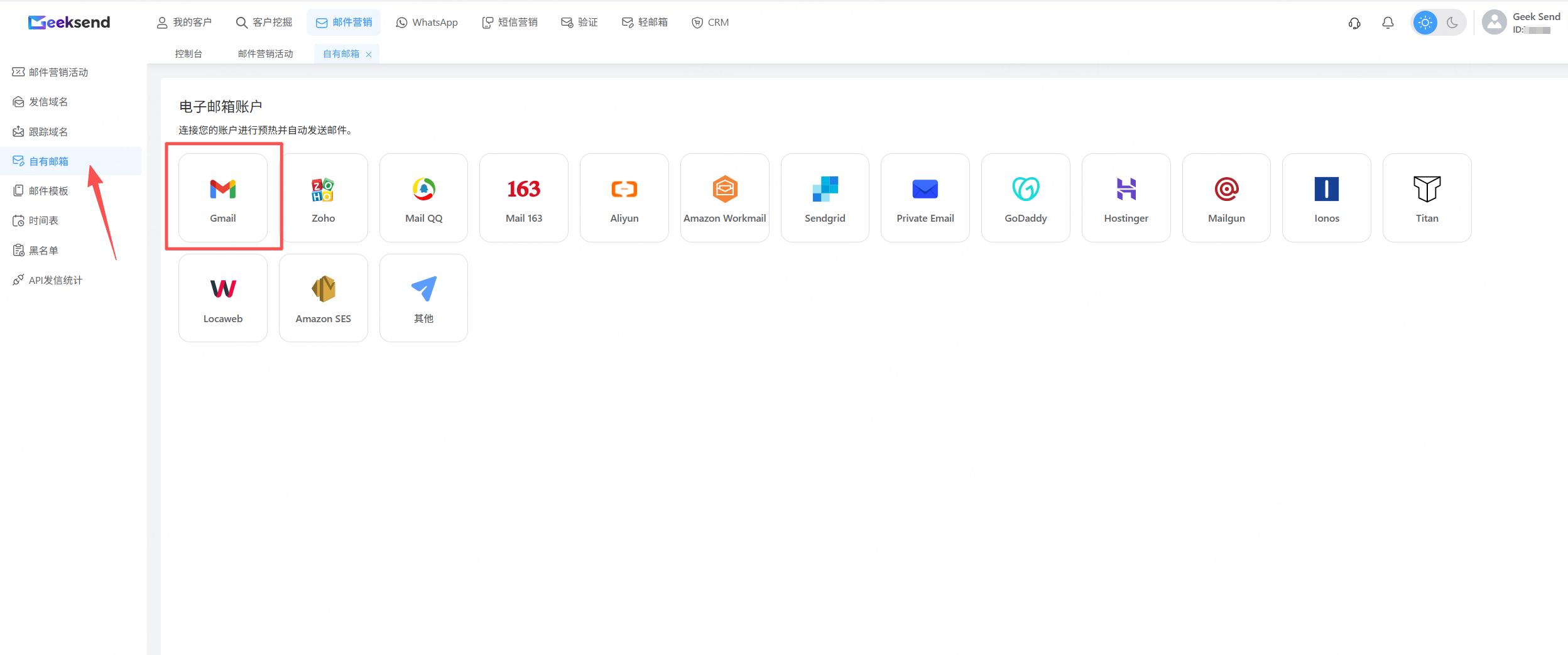Open the 验证 menu
This screenshot has height=655, width=1568.
(579, 23)
